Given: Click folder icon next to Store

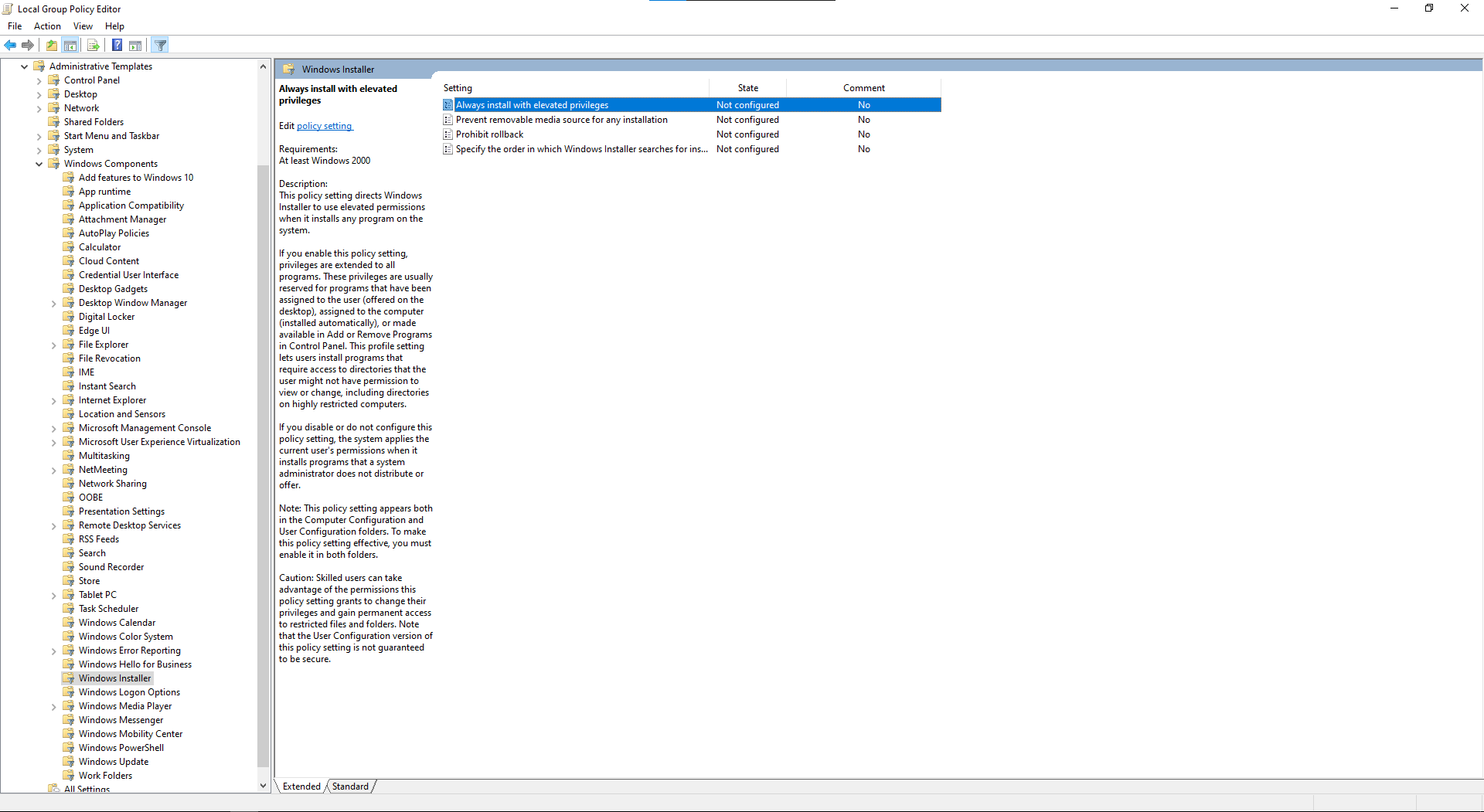Looking at the screenshot, I should pos(69,581).
